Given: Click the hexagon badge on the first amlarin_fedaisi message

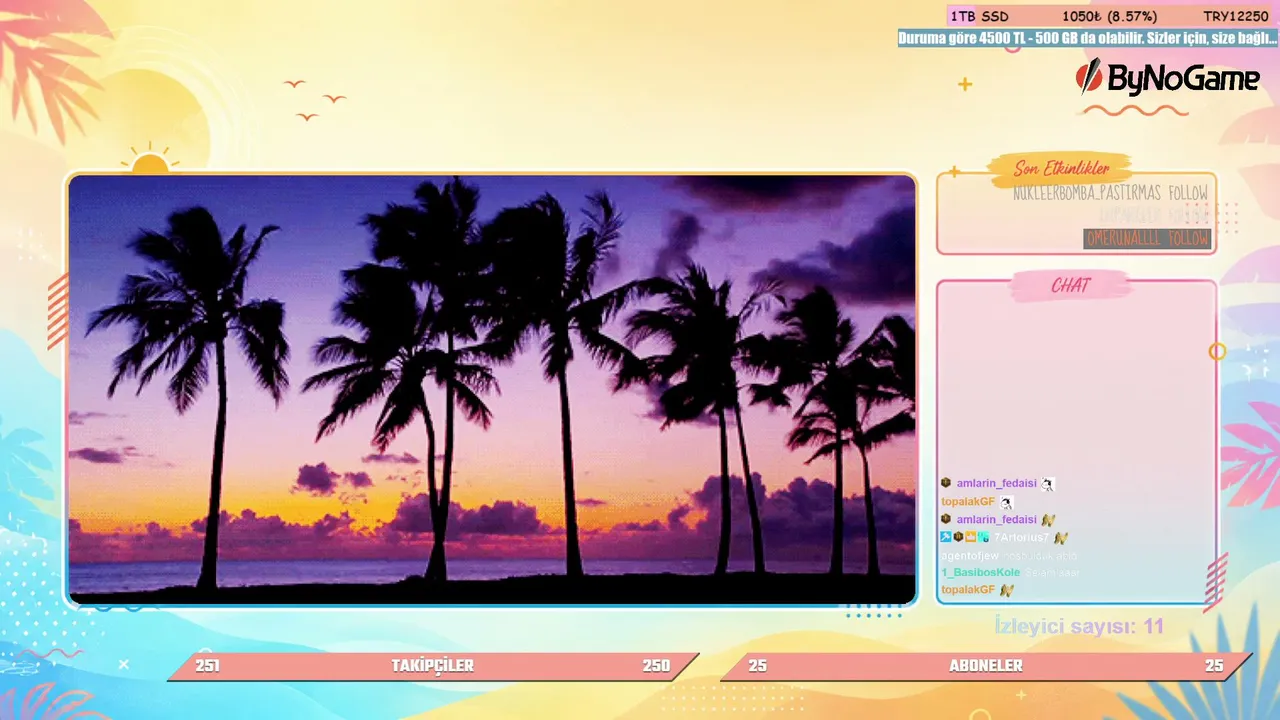Looking at the screenshot, I should coord(946,483).
